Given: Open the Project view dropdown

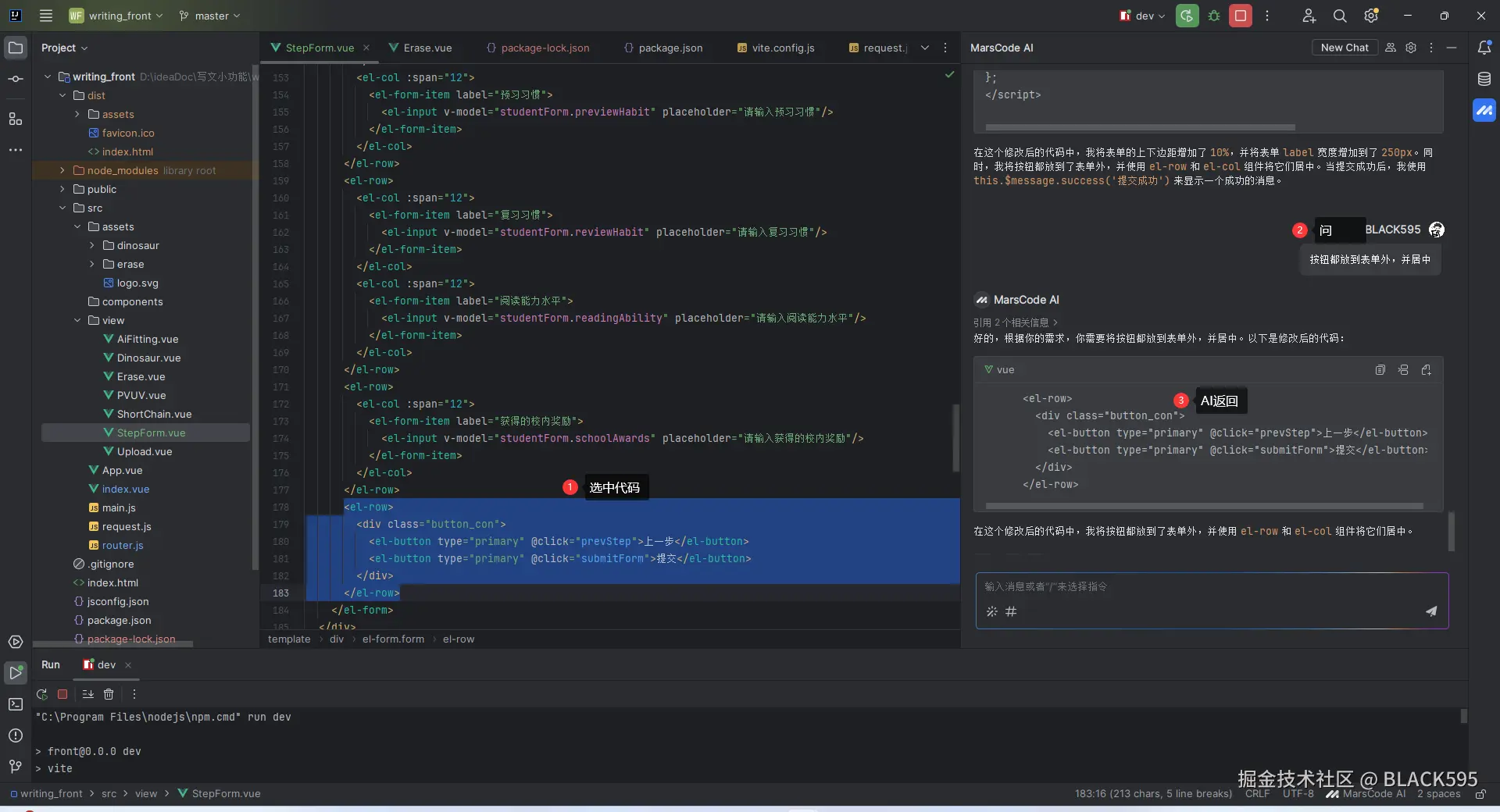Looking at the screenshot, I should (65, 48).
